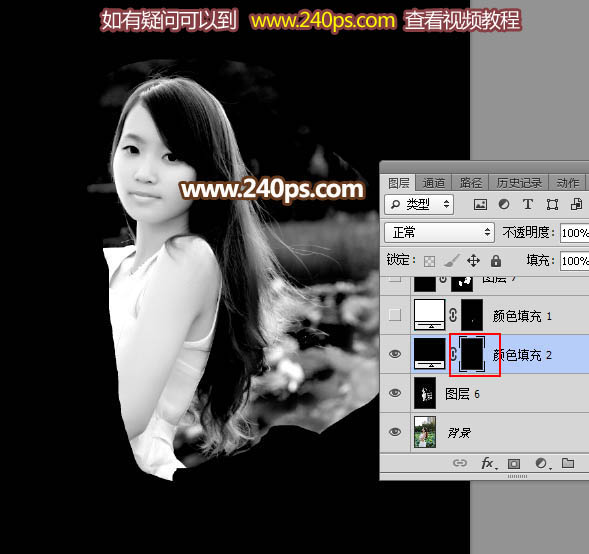
Task: Switch to the 通道 tab
Action: (x=433, y=183)
